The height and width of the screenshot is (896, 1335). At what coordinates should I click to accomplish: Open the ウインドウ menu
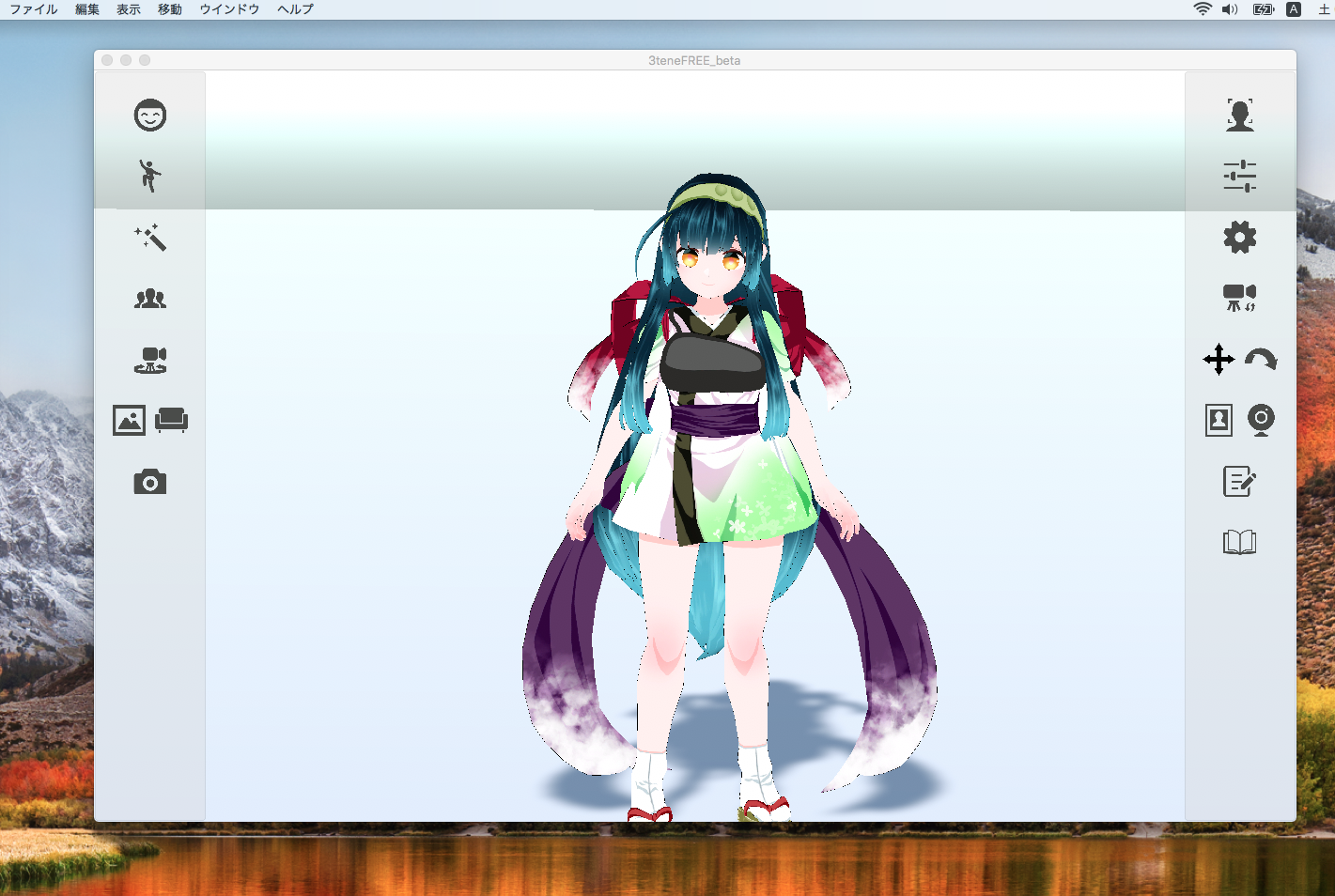pyautogui.click(x=229, y=9)
